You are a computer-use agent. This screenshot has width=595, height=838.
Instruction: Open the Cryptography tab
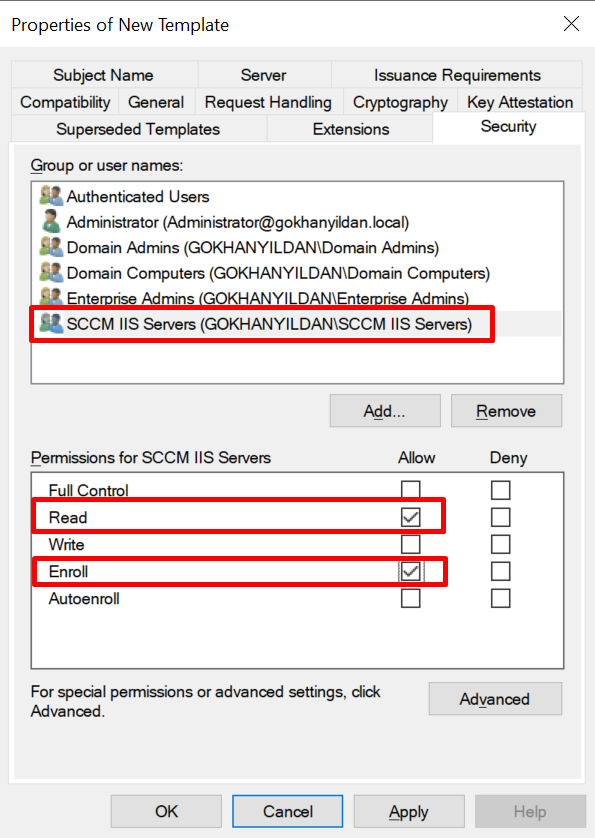point(400,102)
